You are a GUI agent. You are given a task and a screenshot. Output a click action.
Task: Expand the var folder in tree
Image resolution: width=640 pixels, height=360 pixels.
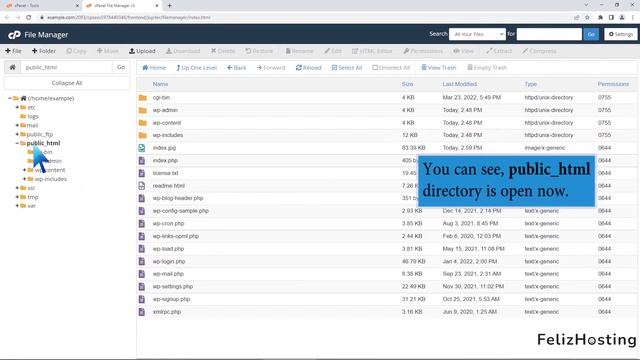click(17, 206)
